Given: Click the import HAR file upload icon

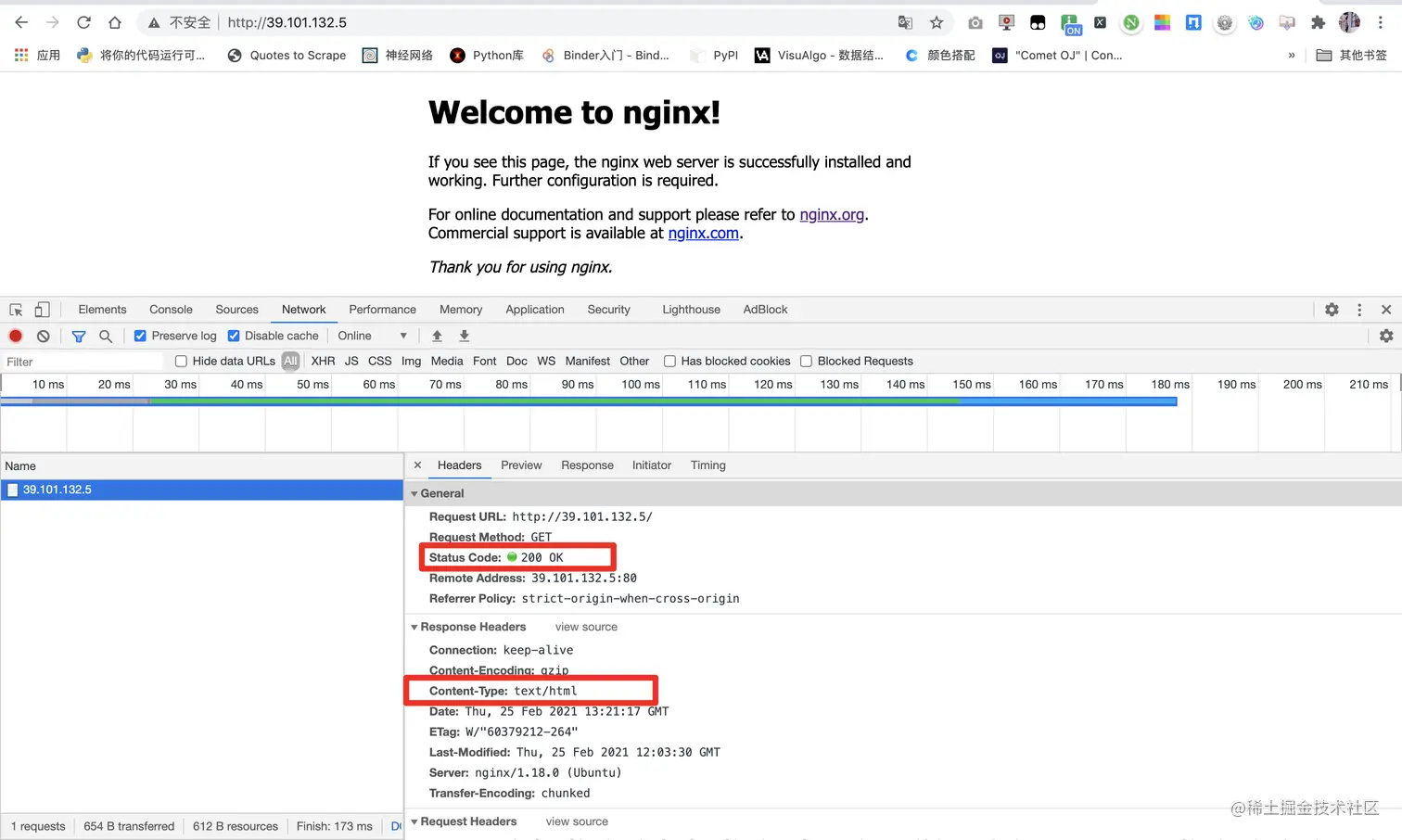Looking at the screenshot, I should pos(437,336).
